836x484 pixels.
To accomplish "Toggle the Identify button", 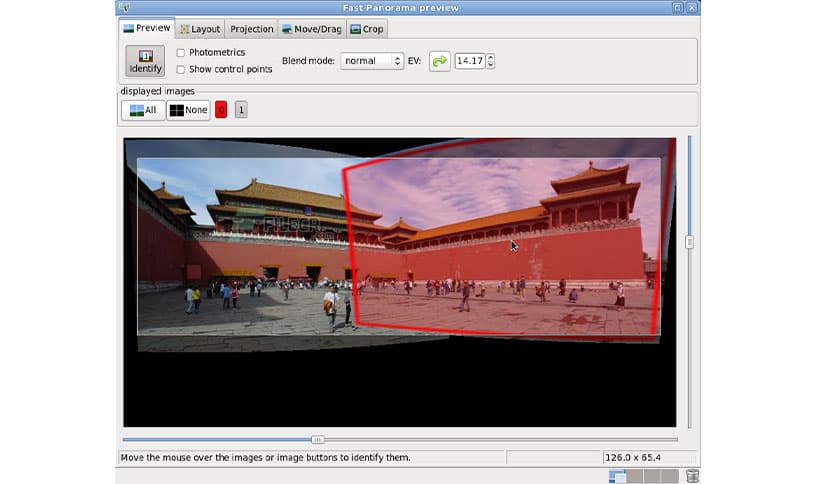I will tap(145, 61).
